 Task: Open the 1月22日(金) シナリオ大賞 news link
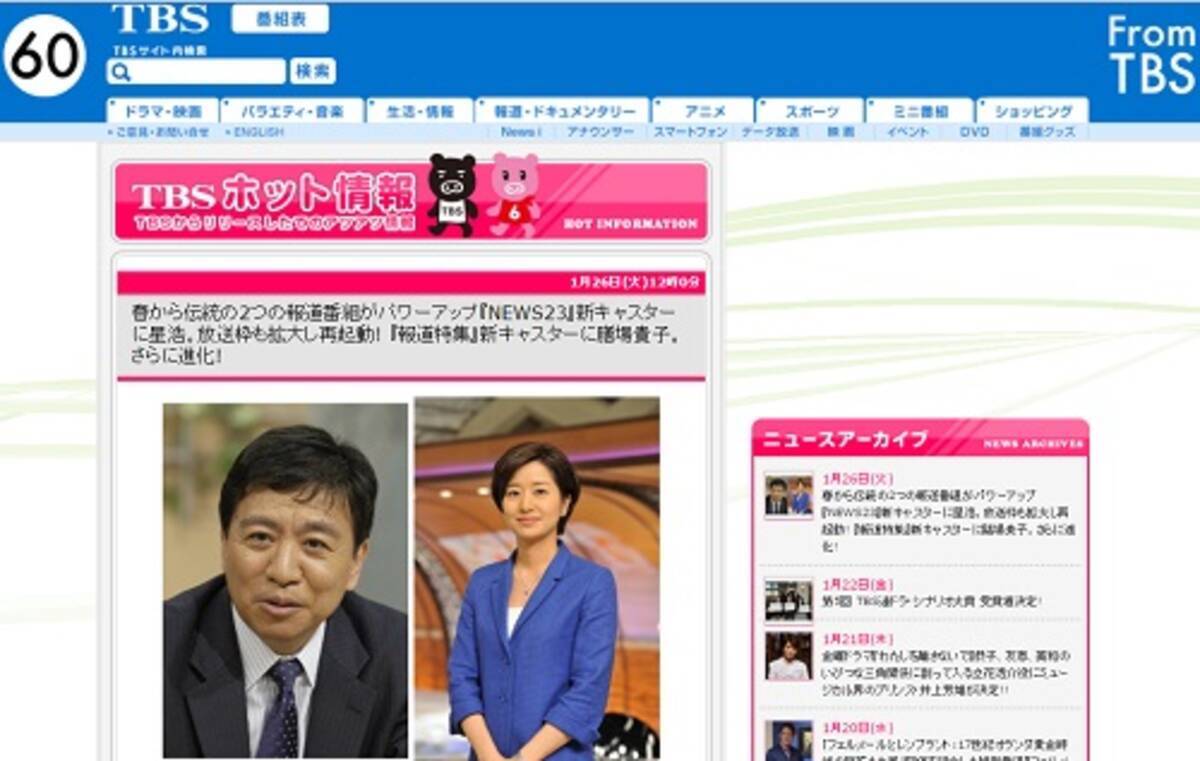pyautogui.click(x=932, y=601)
